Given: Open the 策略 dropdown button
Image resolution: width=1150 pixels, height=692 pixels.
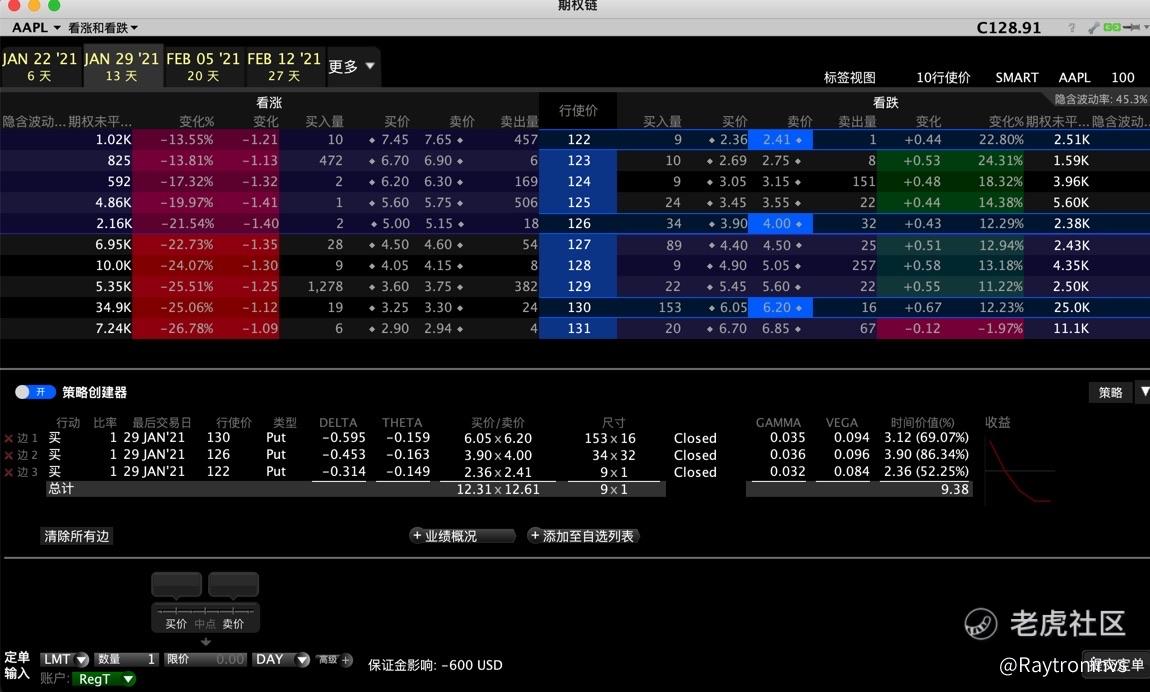Looking at the screenshot, I should [x=1110, y=393].
